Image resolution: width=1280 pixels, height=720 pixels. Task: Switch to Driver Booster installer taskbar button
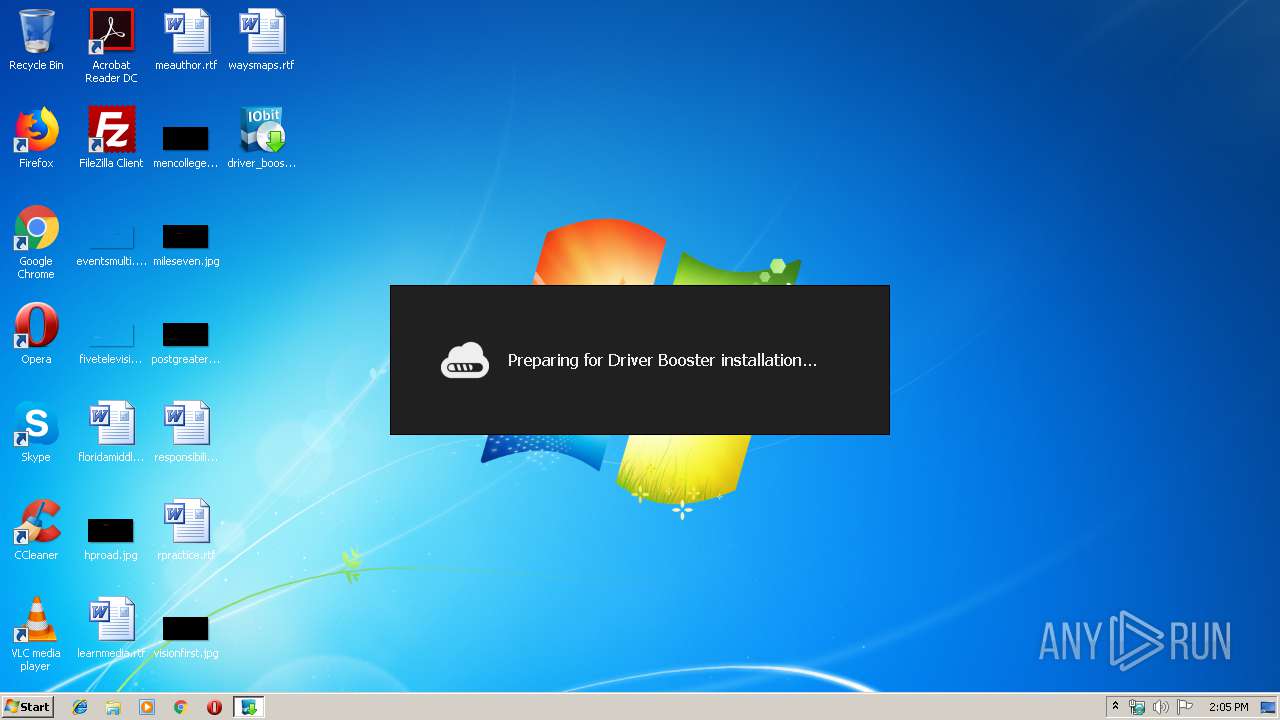click(248, 707)
